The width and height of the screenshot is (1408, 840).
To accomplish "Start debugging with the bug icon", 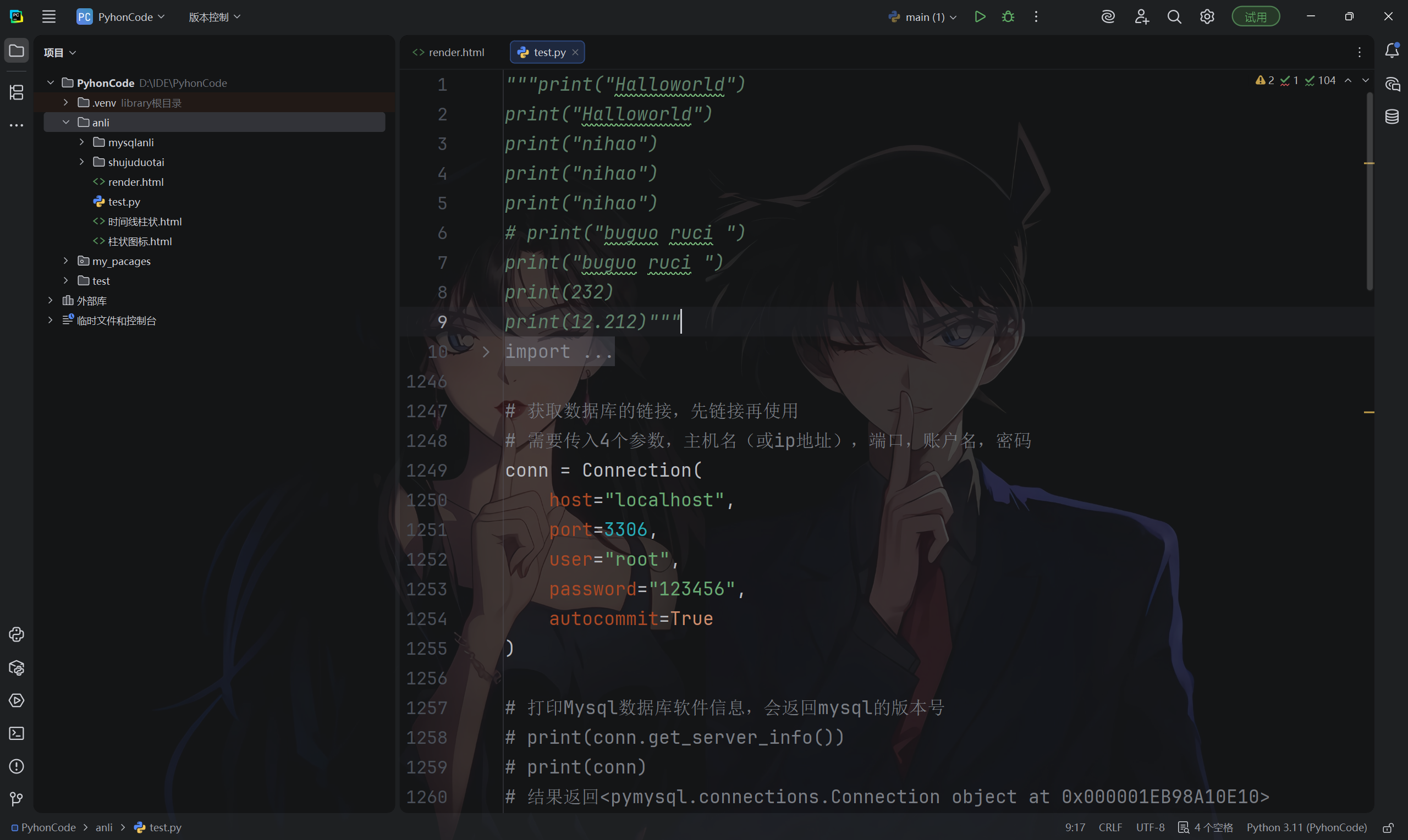I will [x=1008, y=17].
